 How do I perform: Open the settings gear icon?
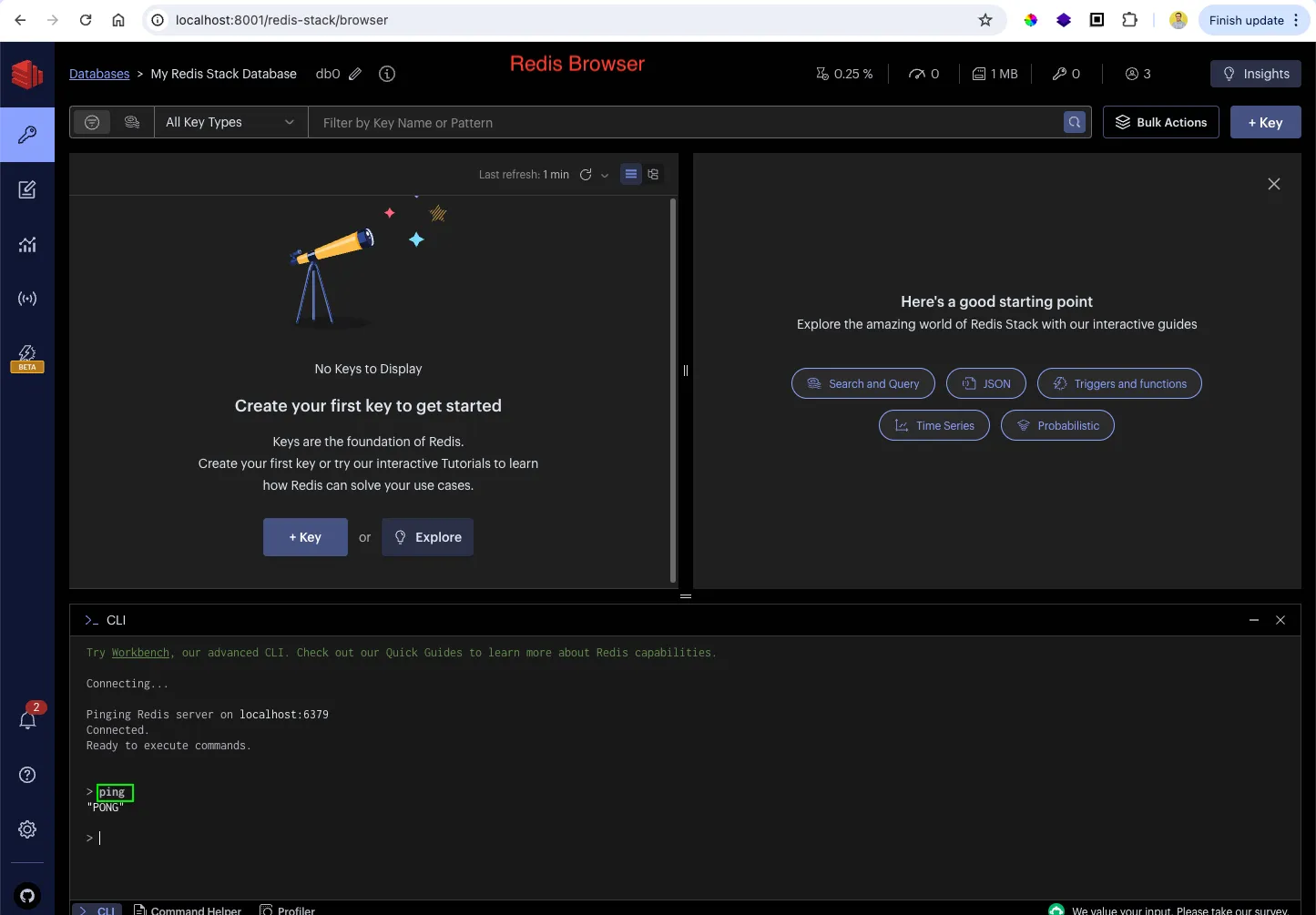(27, 829)
